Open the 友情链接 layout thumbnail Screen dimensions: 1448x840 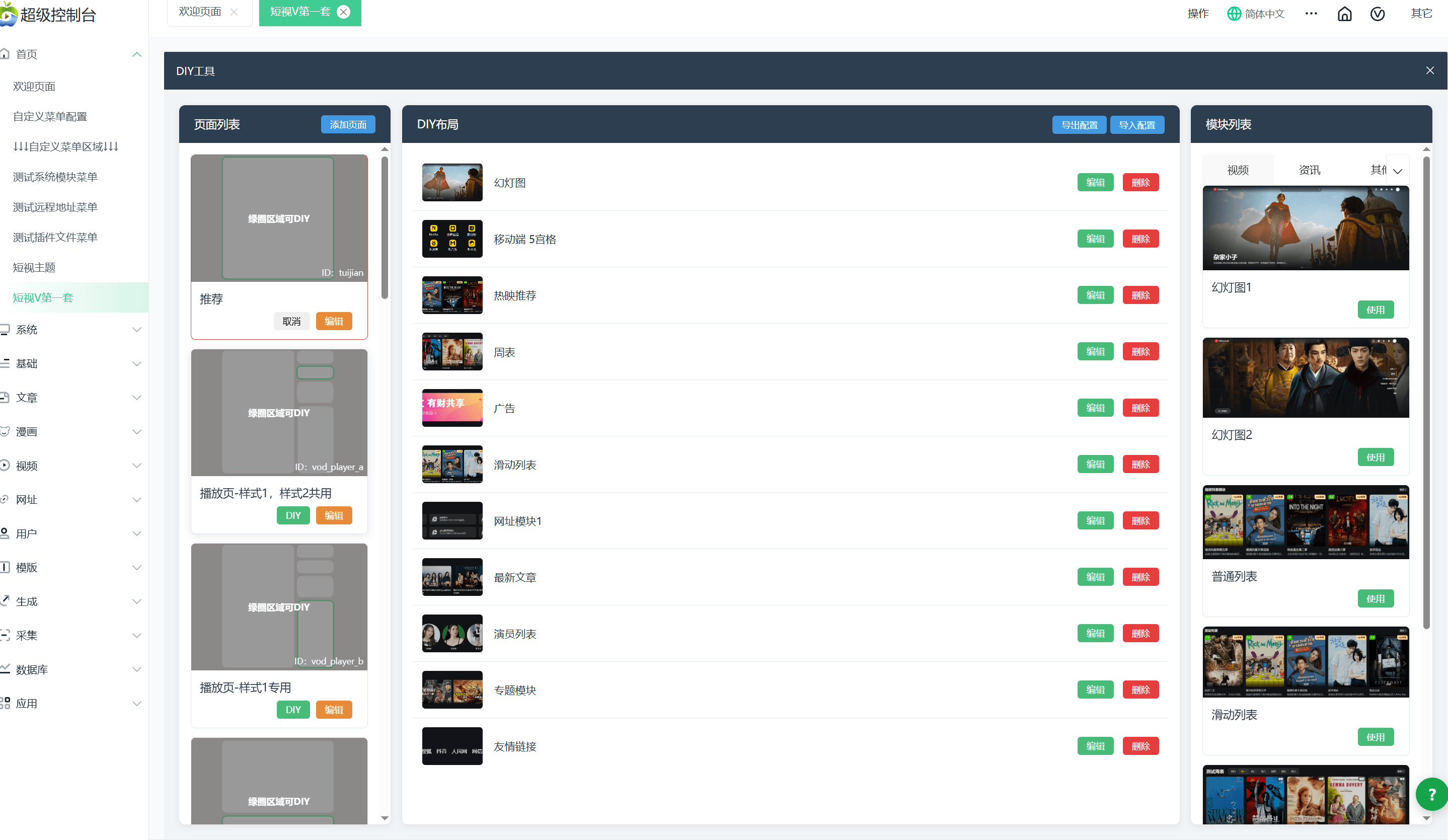click(452, 746)
